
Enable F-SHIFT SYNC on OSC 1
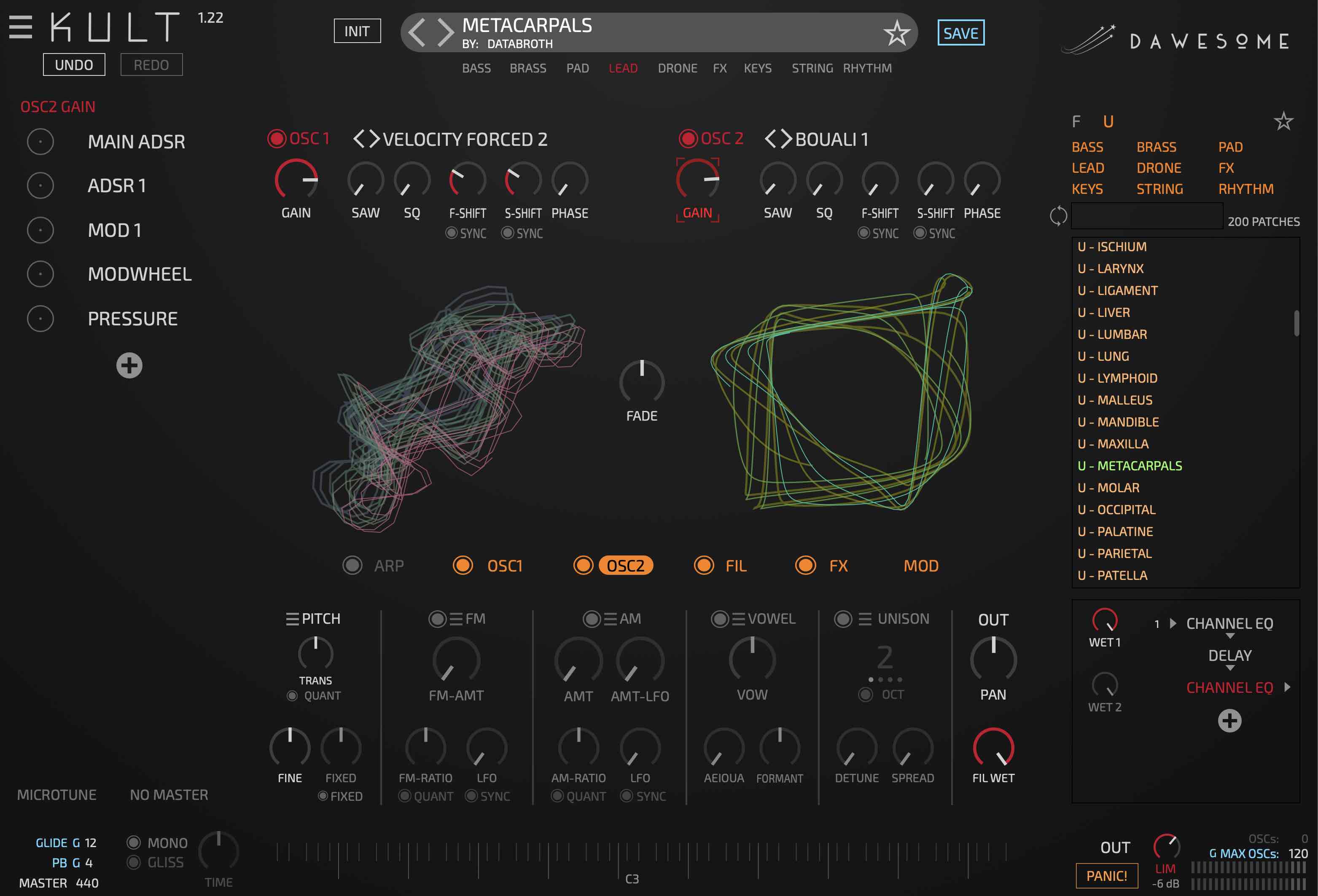pos(452,233)
